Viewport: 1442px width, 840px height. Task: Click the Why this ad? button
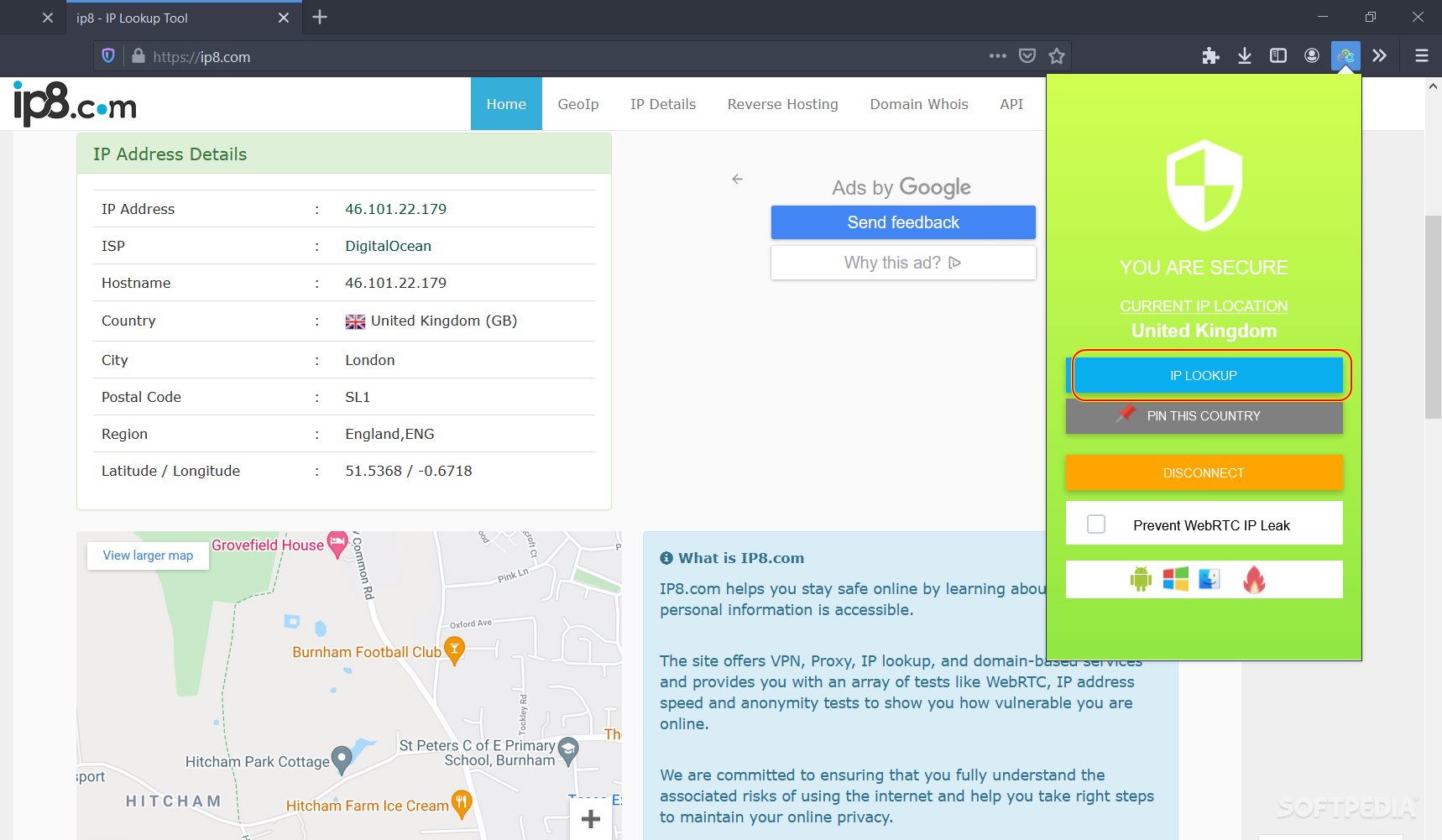point(903,263)
